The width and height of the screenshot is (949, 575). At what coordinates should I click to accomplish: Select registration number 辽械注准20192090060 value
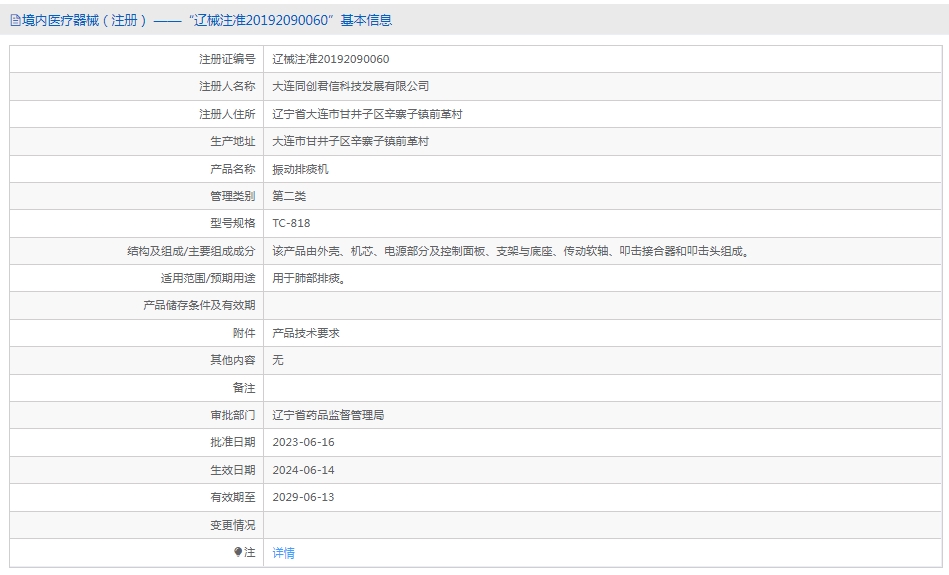point(330,59)
